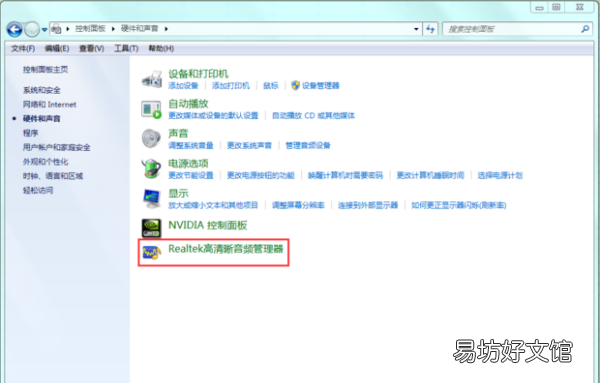600x383 pixels.
Task: Open 轻松访问 category
Action: [x=38, y=190]
